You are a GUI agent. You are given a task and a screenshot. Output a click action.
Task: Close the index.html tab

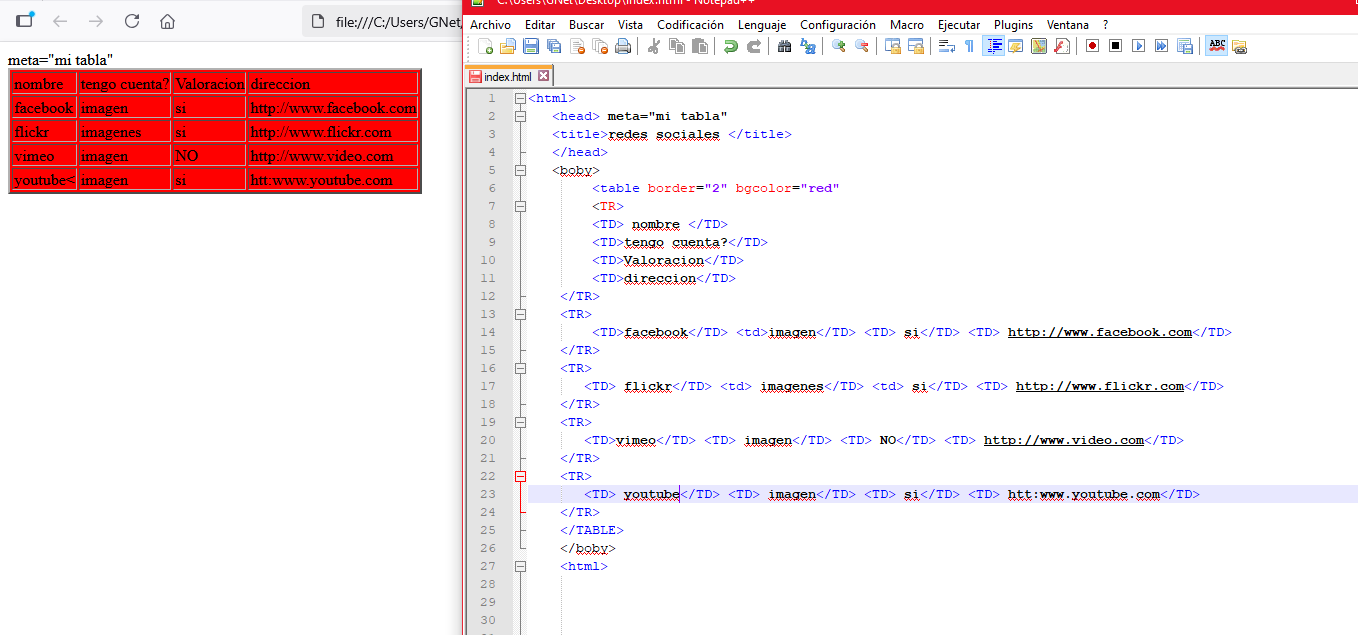[x=543, y=76]
